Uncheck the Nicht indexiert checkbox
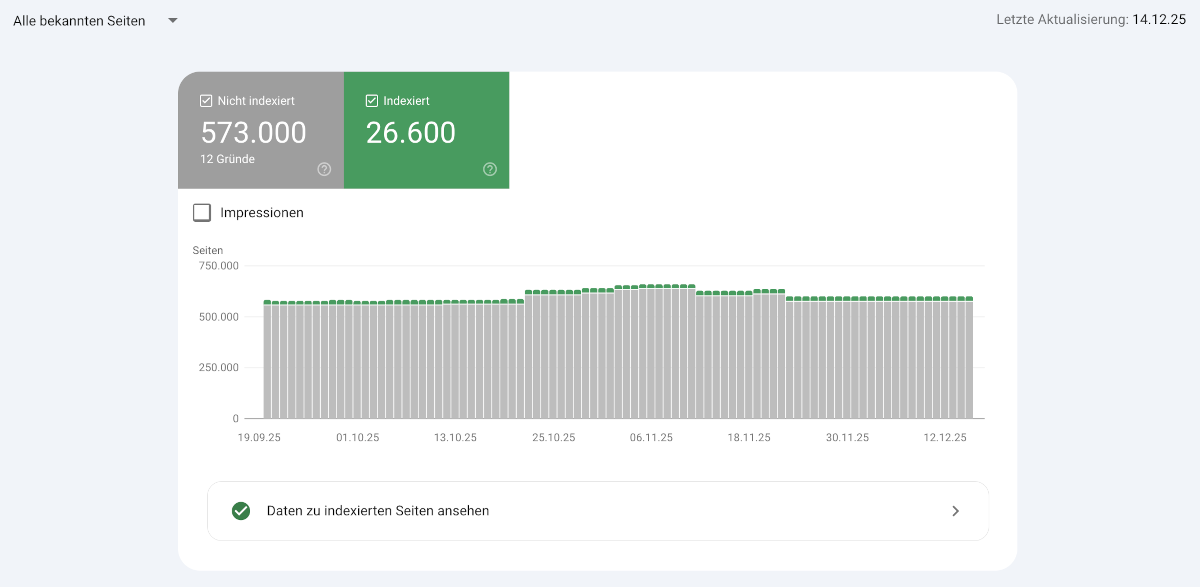The width and height of the screenshot is (1200, 587). point(207,101)
